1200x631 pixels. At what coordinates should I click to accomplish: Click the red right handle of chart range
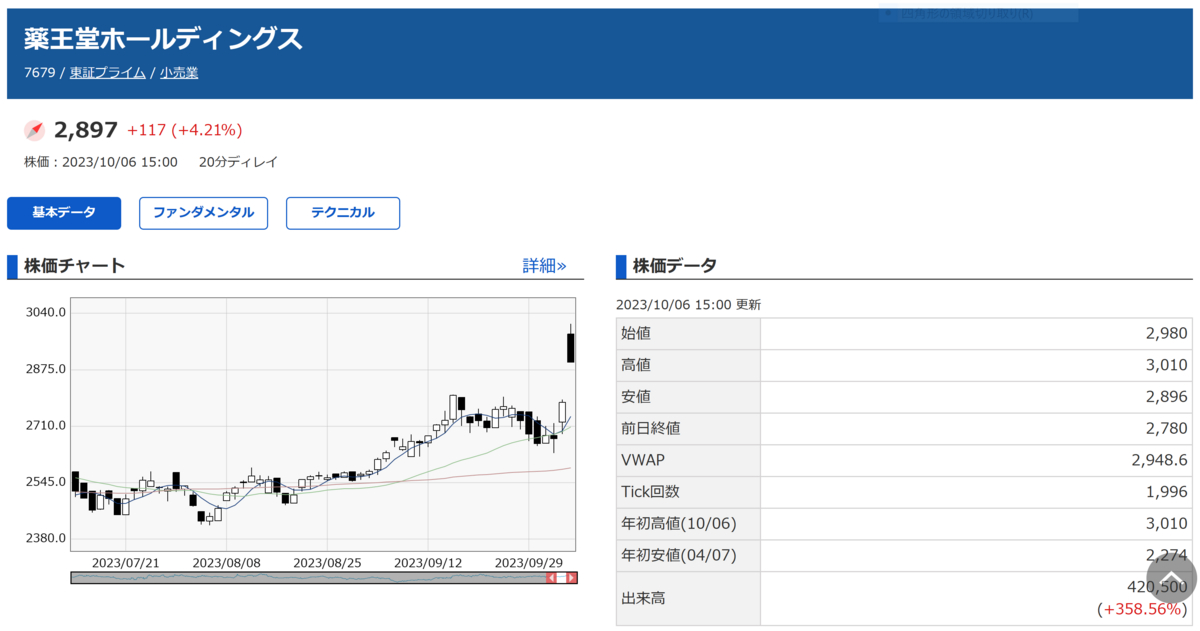572,578
